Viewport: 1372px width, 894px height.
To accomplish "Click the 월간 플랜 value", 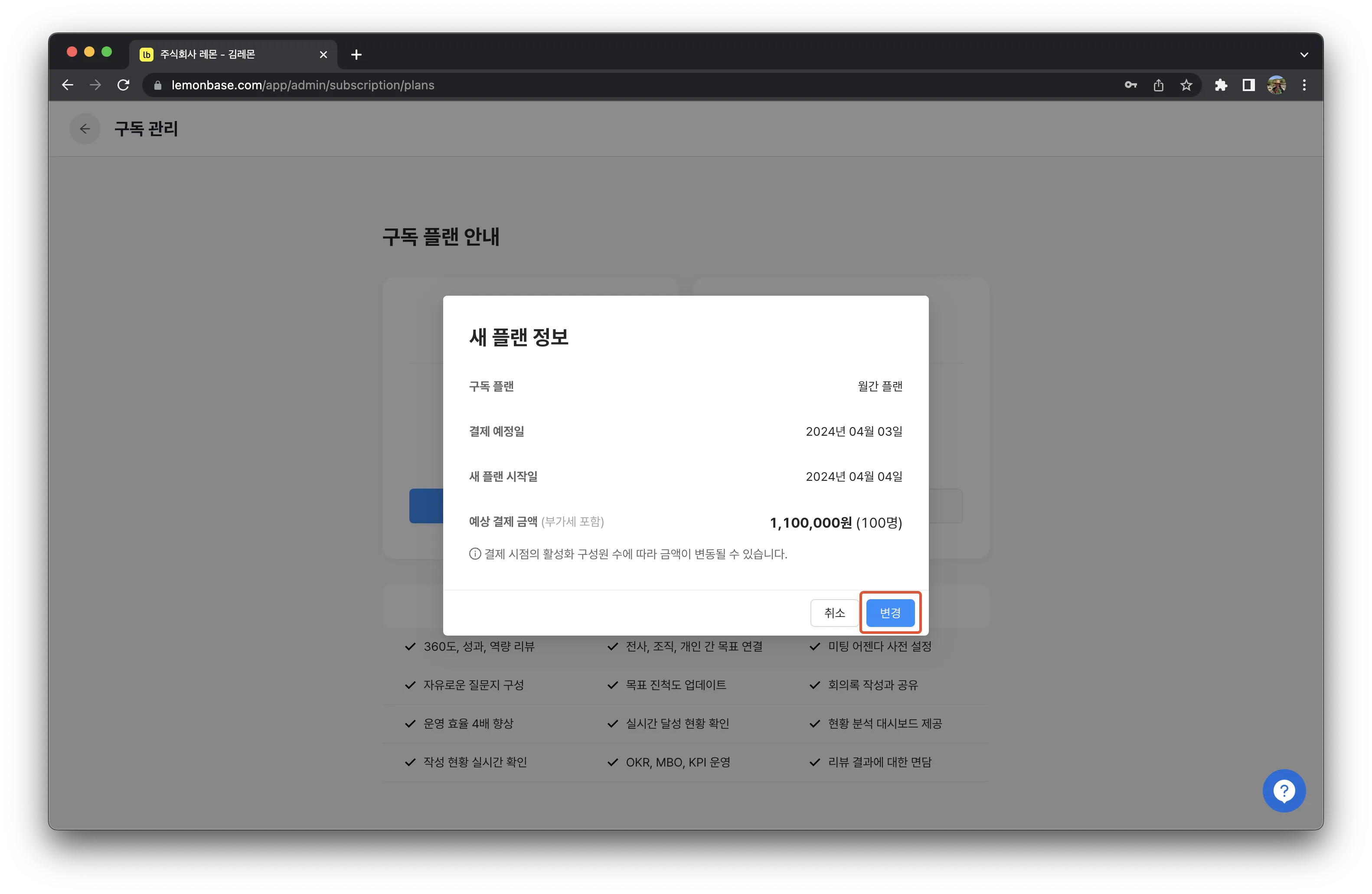I will point(880,386).
